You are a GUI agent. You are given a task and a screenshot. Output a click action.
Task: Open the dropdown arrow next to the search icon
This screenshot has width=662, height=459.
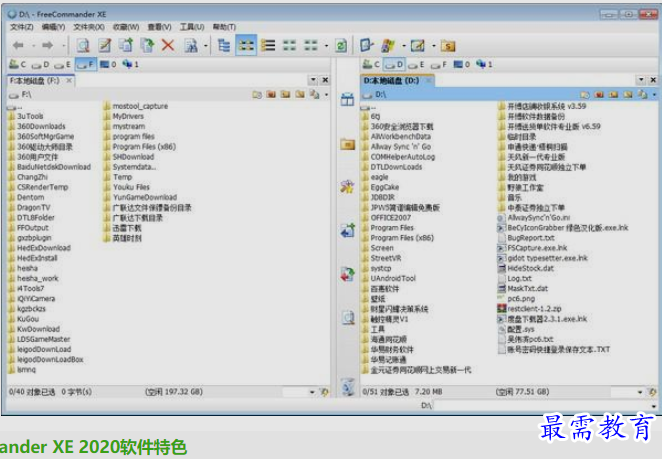(x=206, y=46)
